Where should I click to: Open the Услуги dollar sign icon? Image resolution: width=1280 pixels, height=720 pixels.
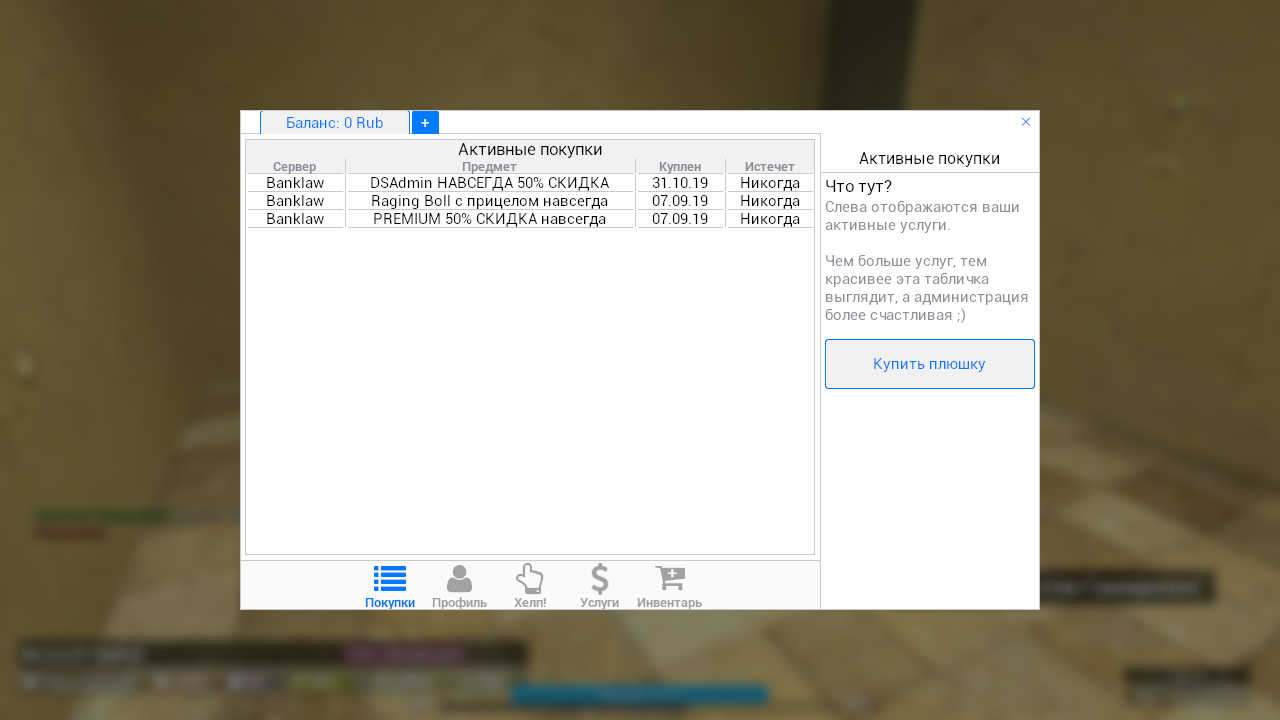[x=599, y=579]
